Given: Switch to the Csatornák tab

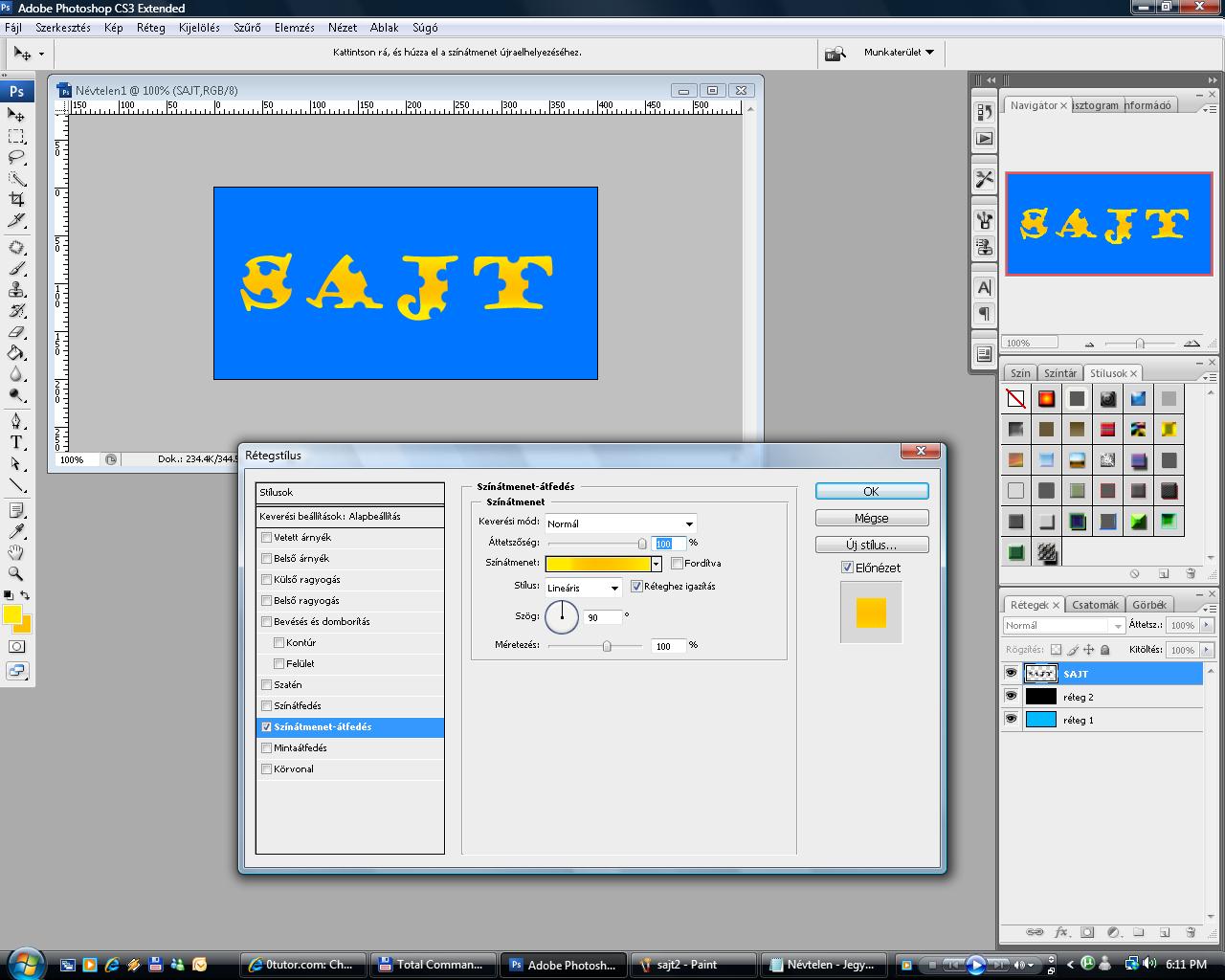Looking at the screenshot, I should click(1095, 605).
